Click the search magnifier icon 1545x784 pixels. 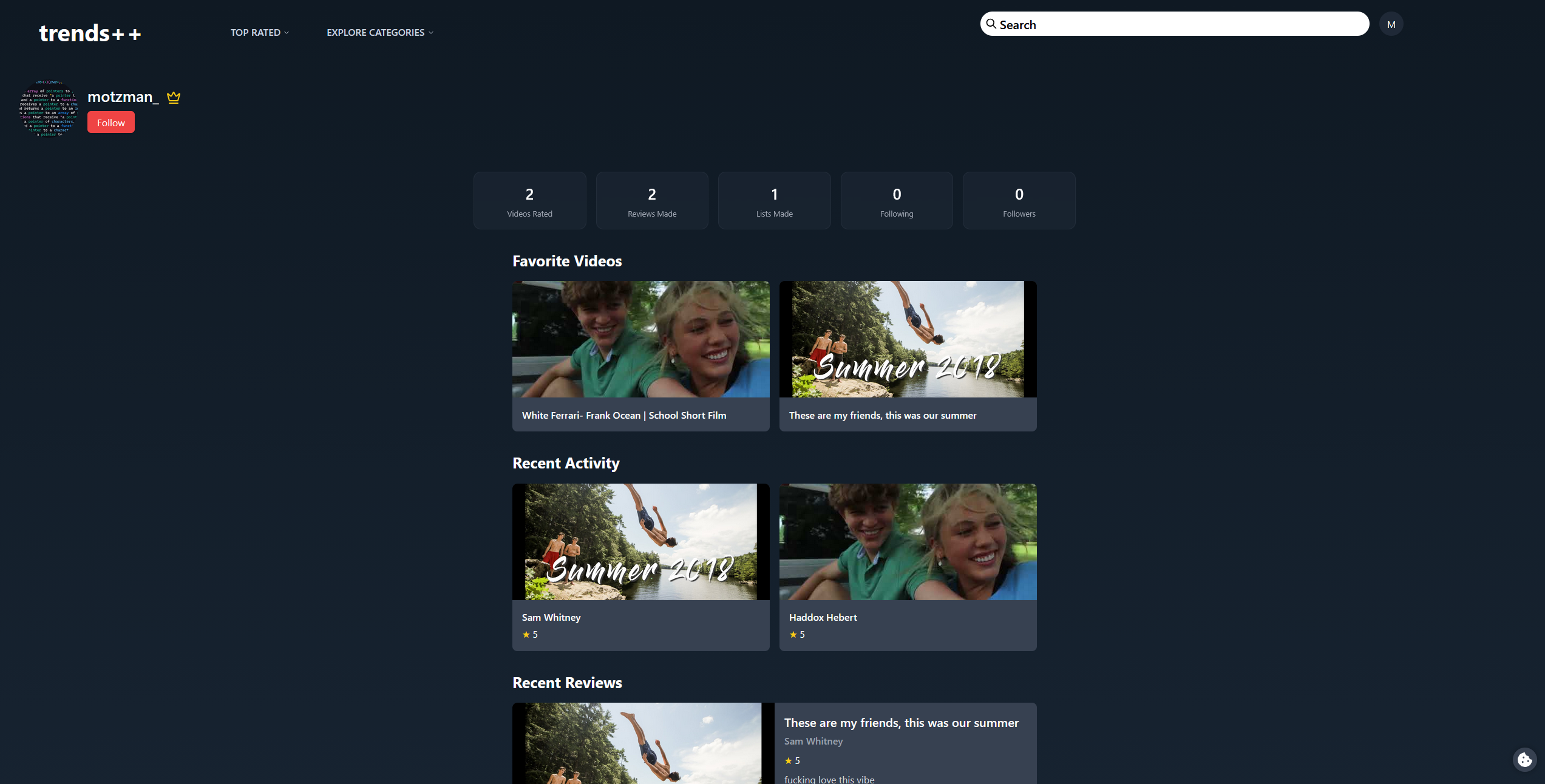tap(991, 24)
